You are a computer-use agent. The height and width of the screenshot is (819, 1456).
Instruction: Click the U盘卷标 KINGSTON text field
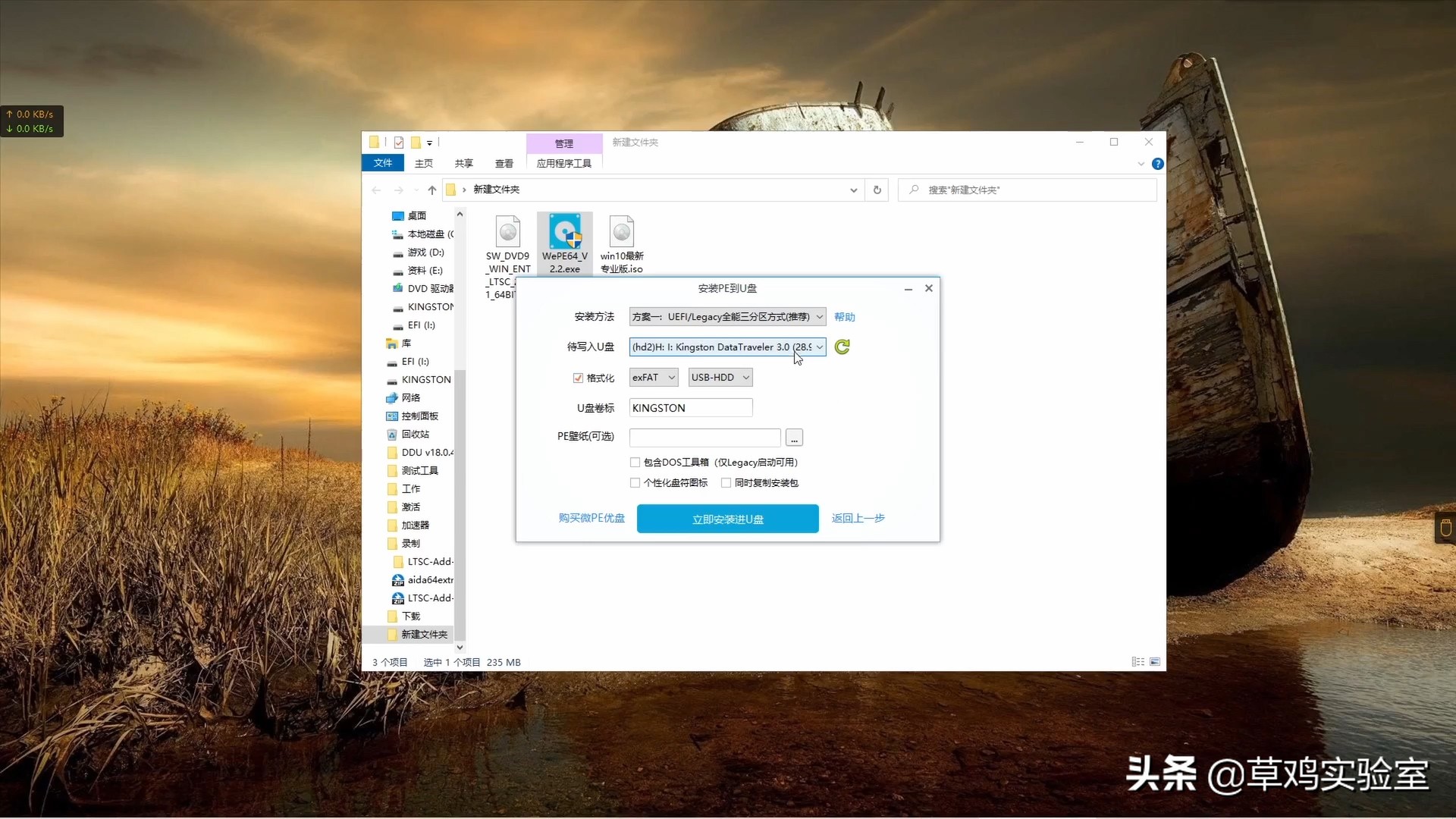point(690,407)
